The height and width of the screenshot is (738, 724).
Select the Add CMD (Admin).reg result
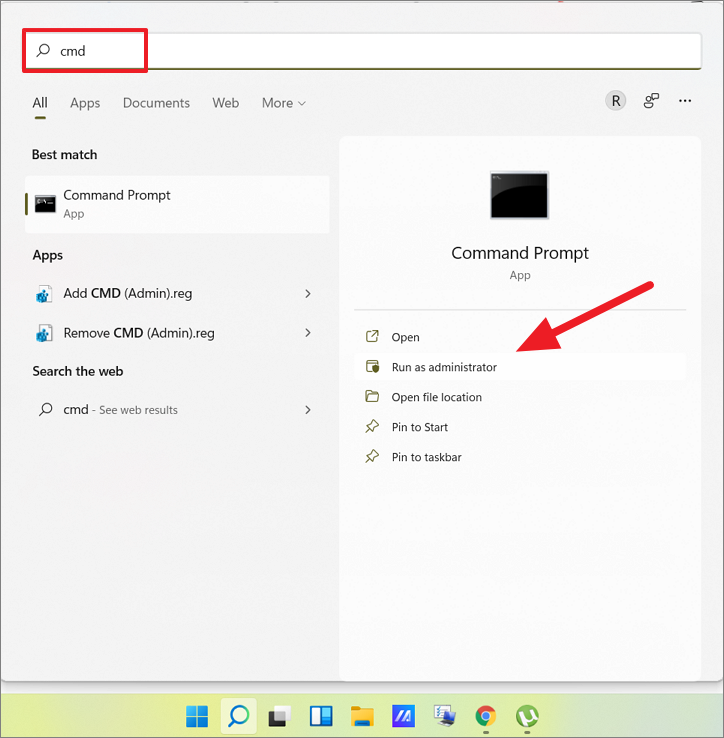[x=177, y=294]
